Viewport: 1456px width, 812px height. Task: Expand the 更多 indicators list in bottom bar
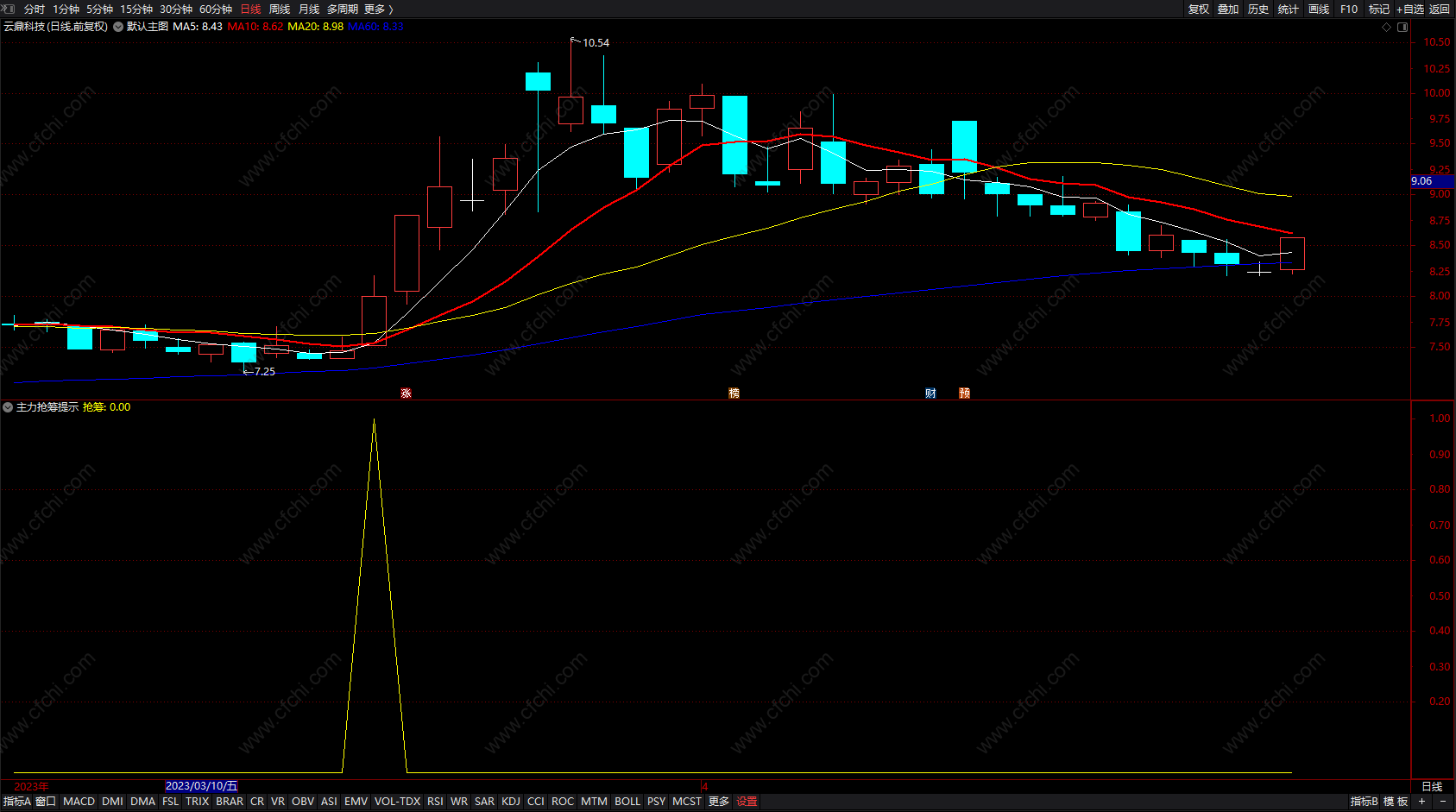pos(719,802)
